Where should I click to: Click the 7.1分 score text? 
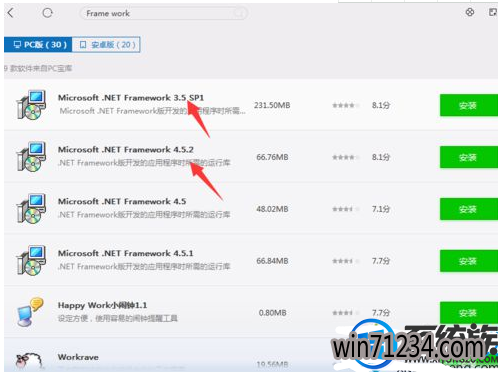click(381, 209)
